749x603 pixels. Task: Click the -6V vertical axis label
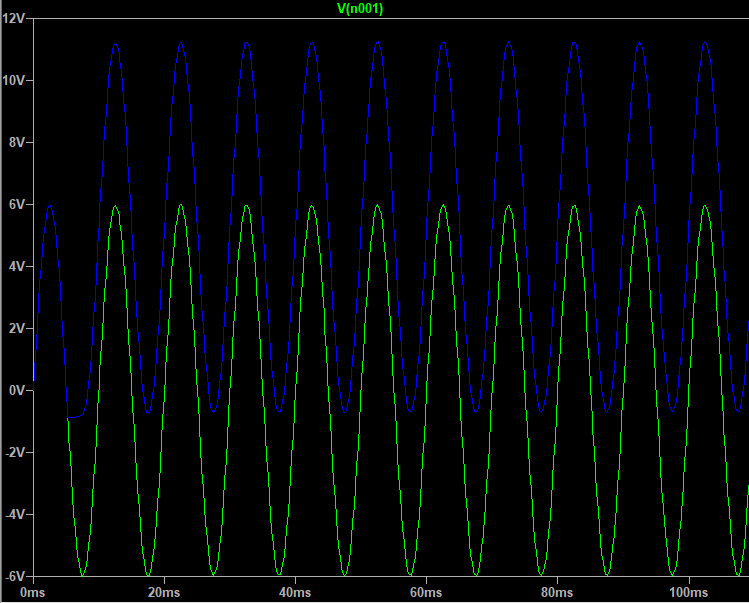(15, 577)
